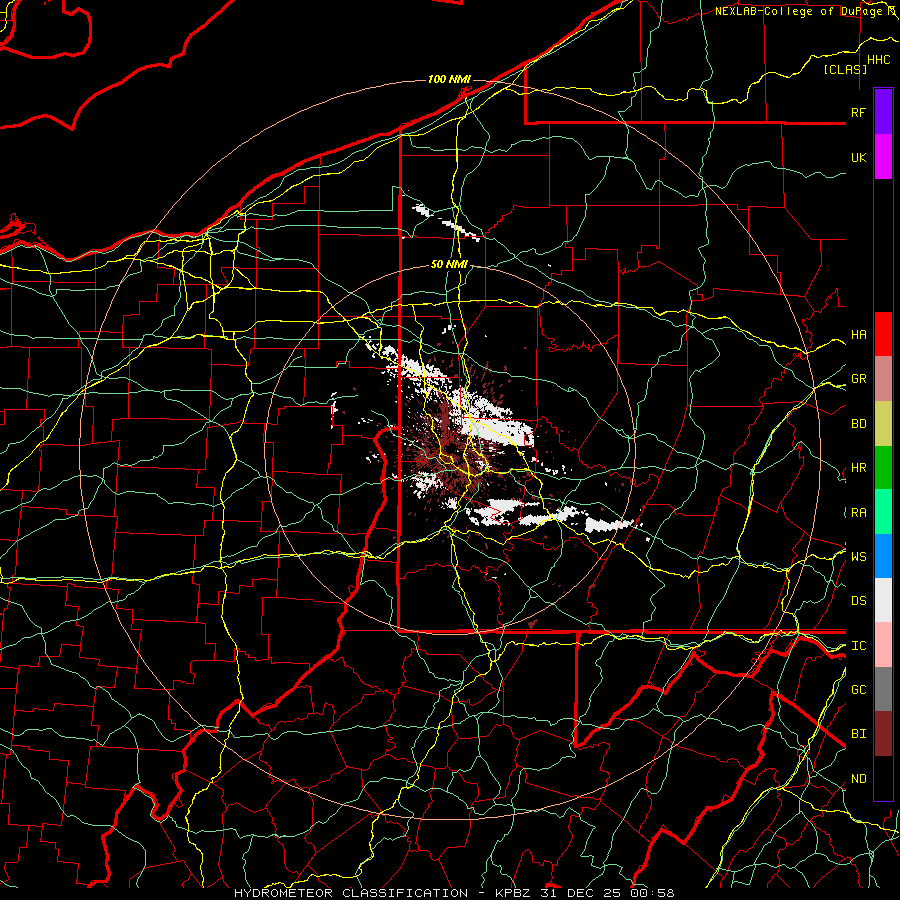This screenshot has height=900, width=900.
Task: Click the 'UK' legend label
Action: pyautogui.click(x=858, y=157)
